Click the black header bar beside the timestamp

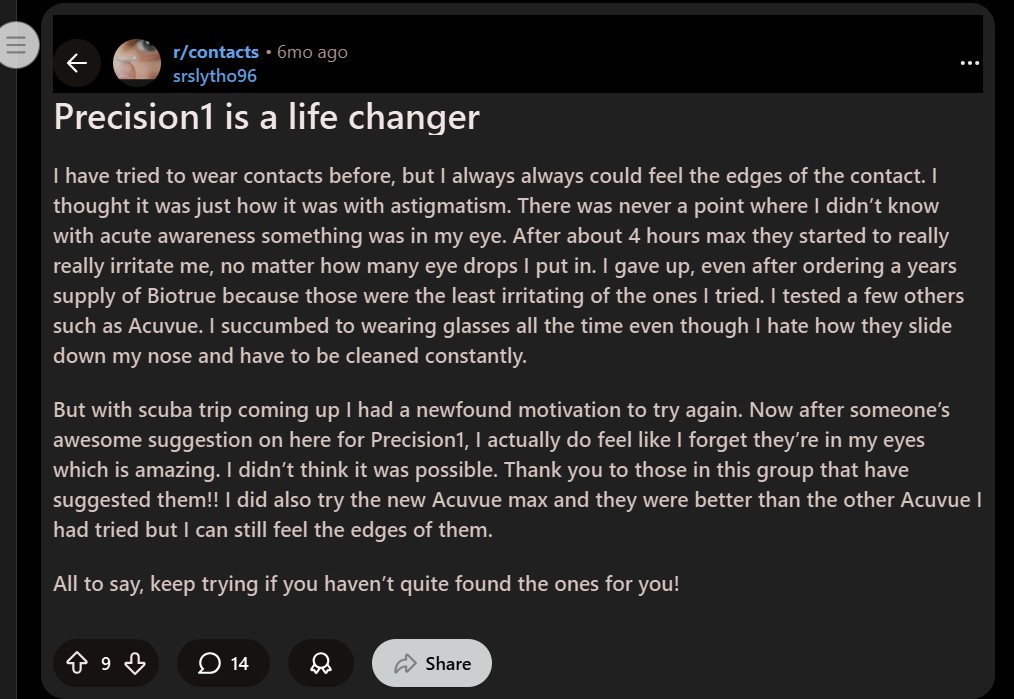tap(650, 60)
